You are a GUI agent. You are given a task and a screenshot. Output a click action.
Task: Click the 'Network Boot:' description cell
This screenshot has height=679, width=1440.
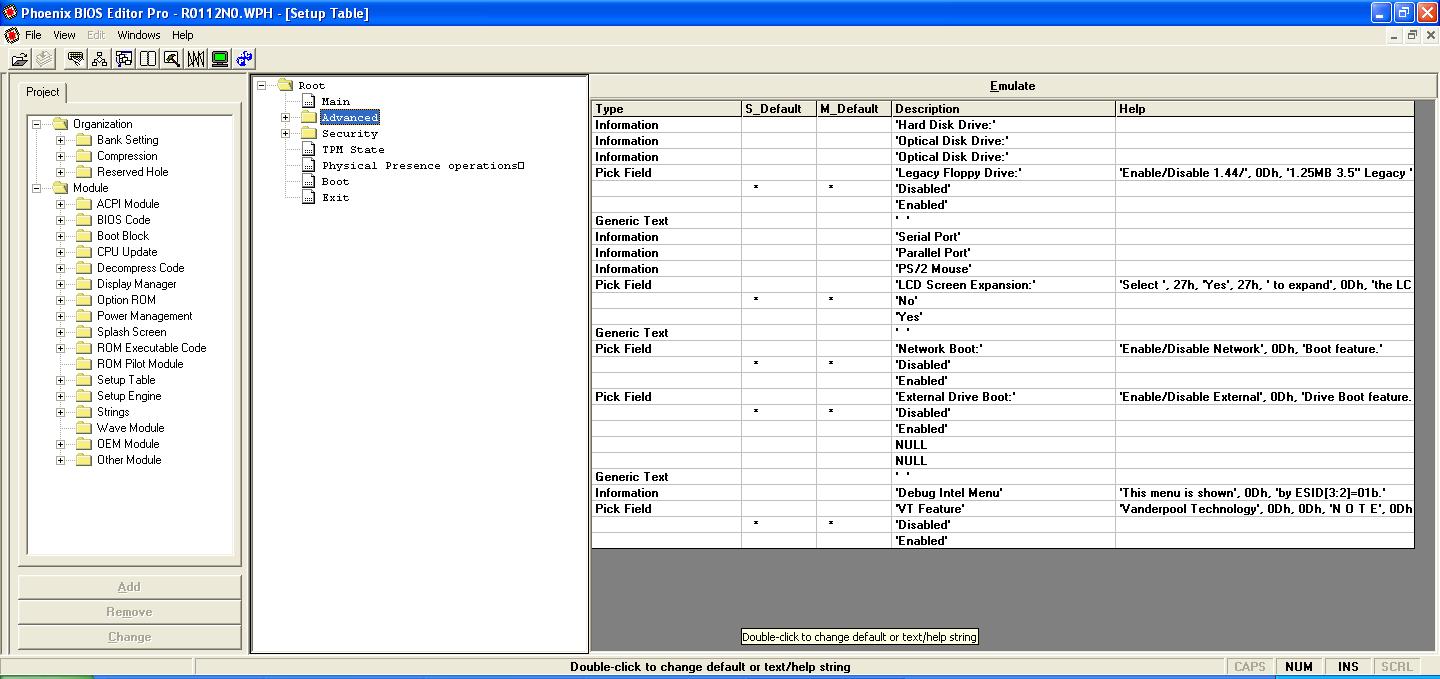tap(1003, 349)
